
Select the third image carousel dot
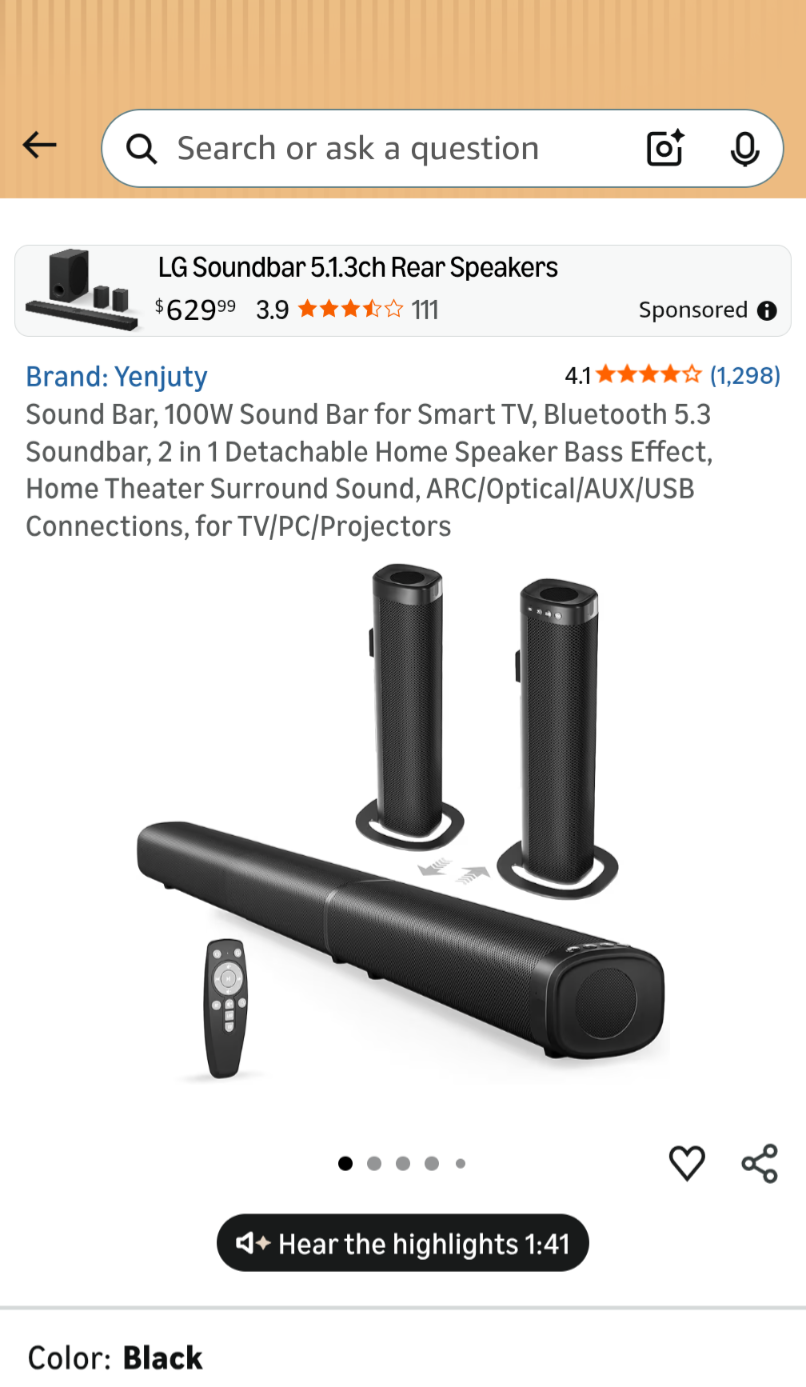(403, 1163)
